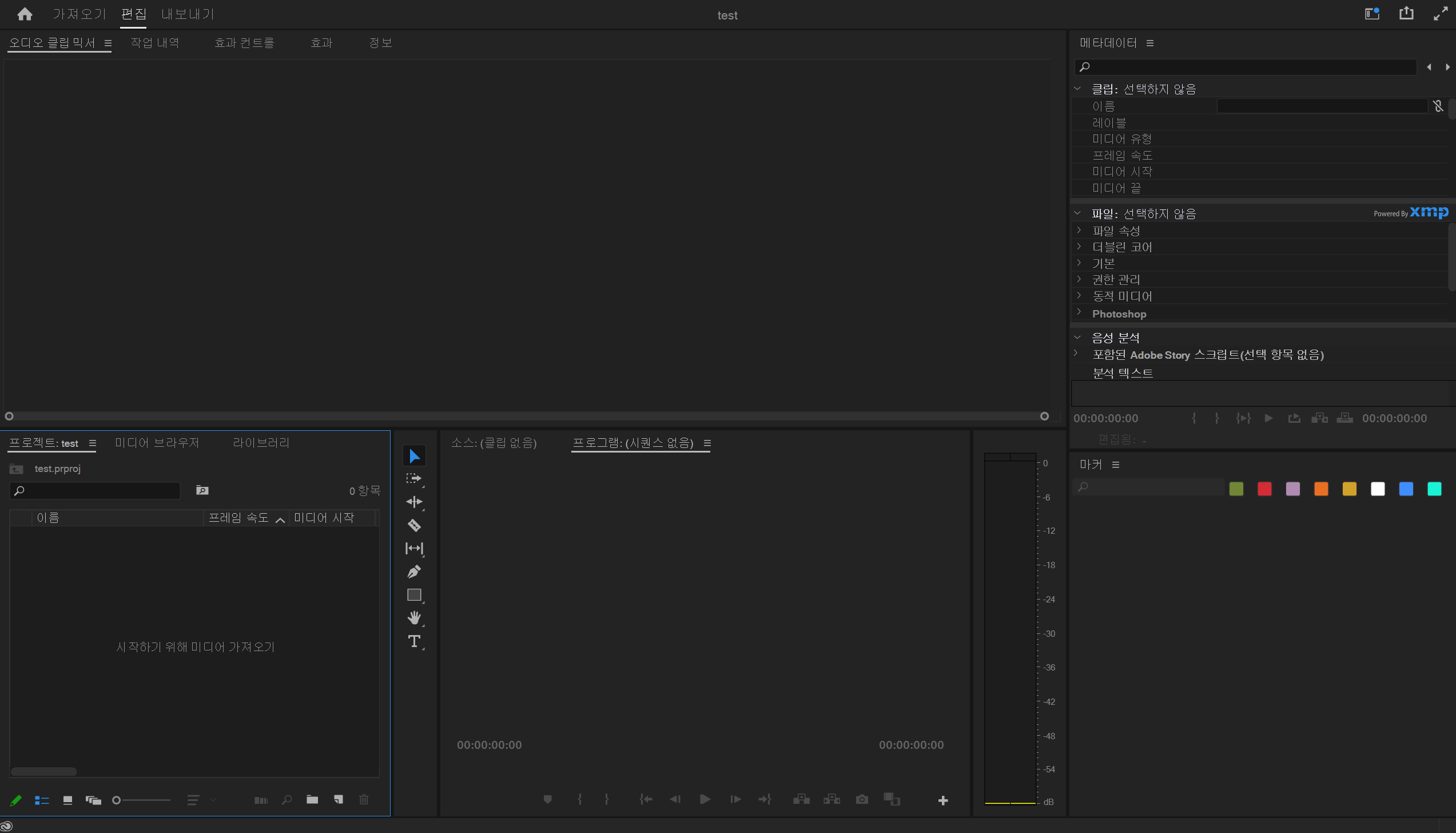Screen dimensions: 1456x833
Task: Toggle project read-only pencil icon
Action: (16, 800)
